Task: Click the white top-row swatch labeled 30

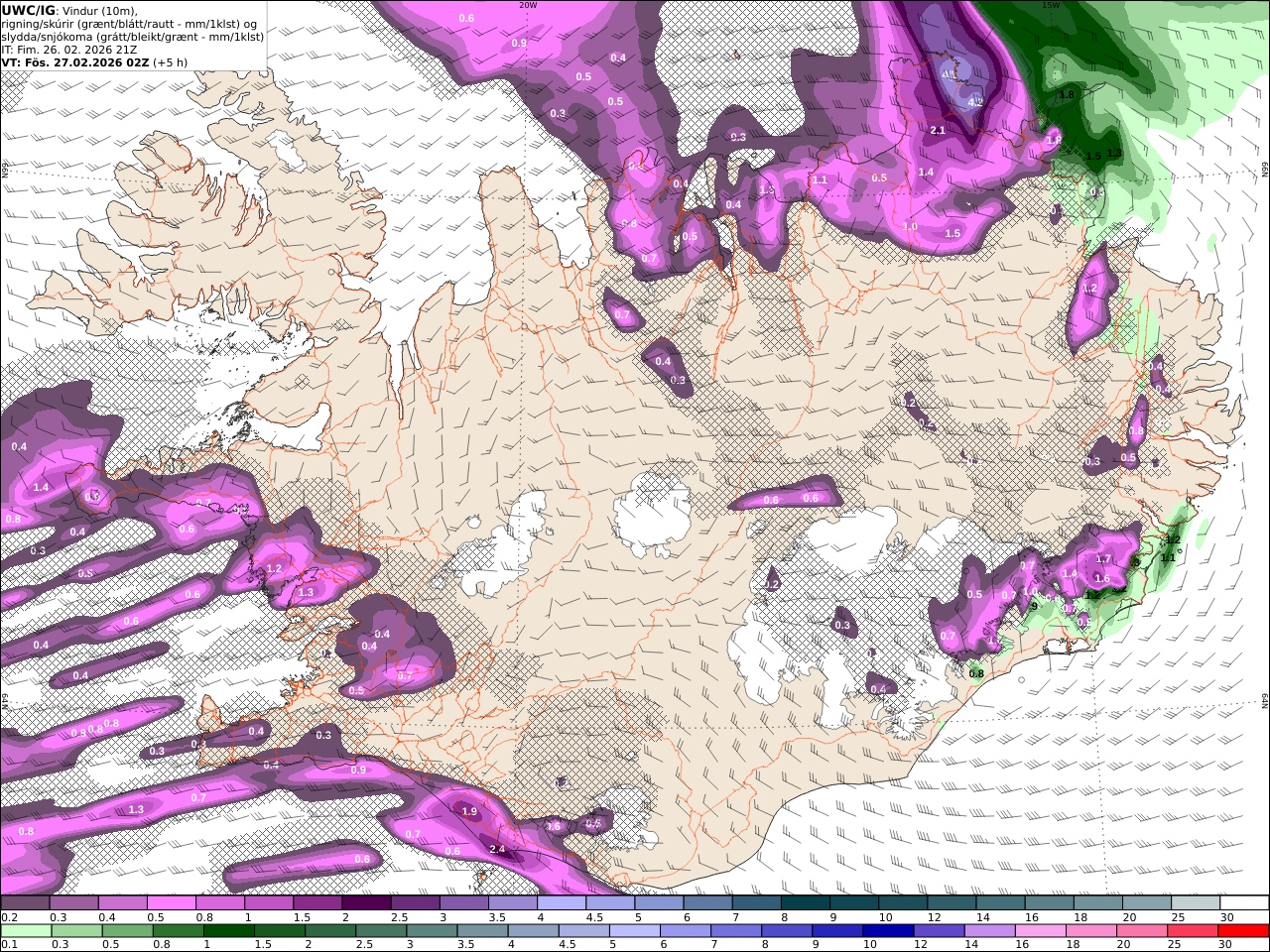Action: [1245, 903]
